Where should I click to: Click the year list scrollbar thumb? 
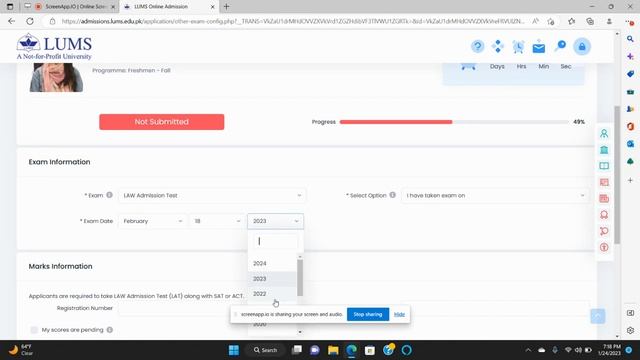tap(300, 278)
